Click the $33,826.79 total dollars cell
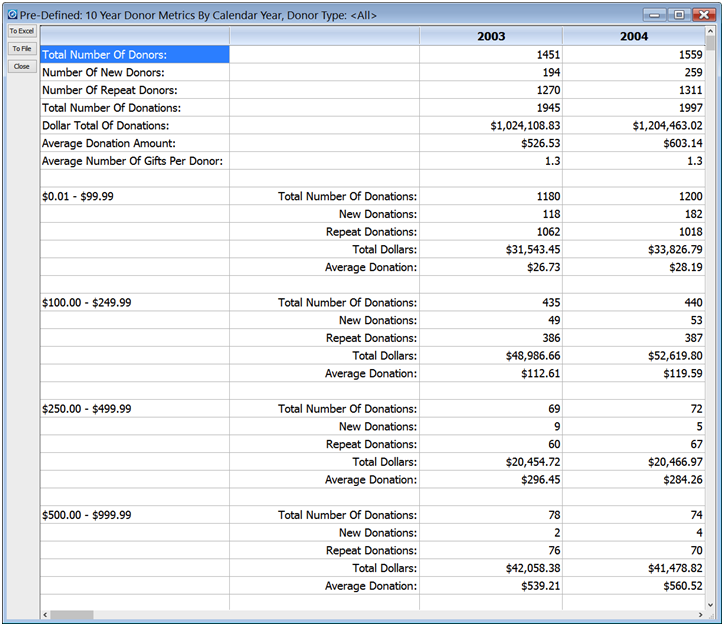This screenshot has width=724, height=626. click(x=634, y=249)
